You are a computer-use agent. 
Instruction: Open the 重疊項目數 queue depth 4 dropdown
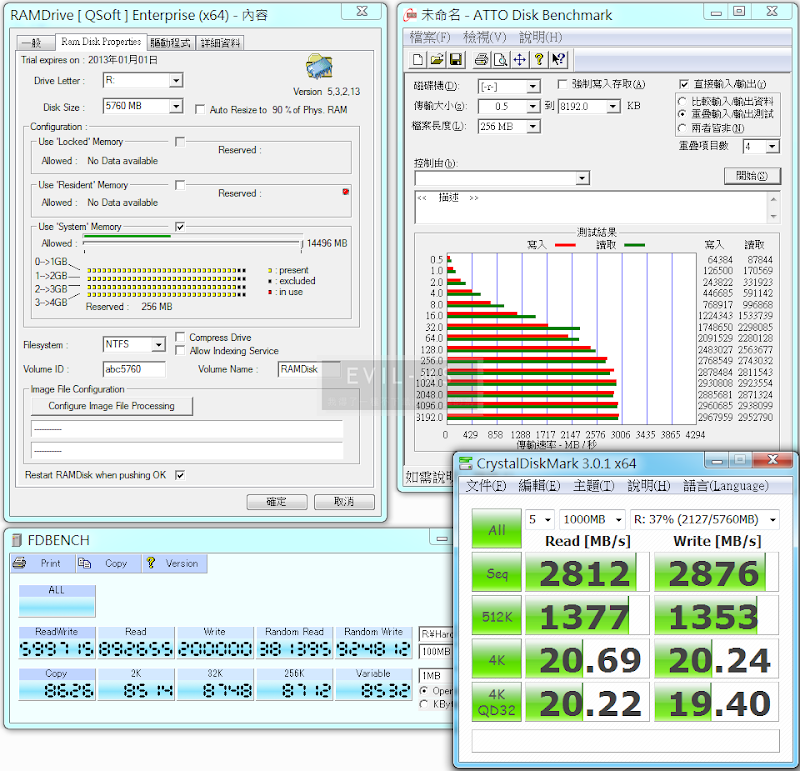(x=772, y=146)
